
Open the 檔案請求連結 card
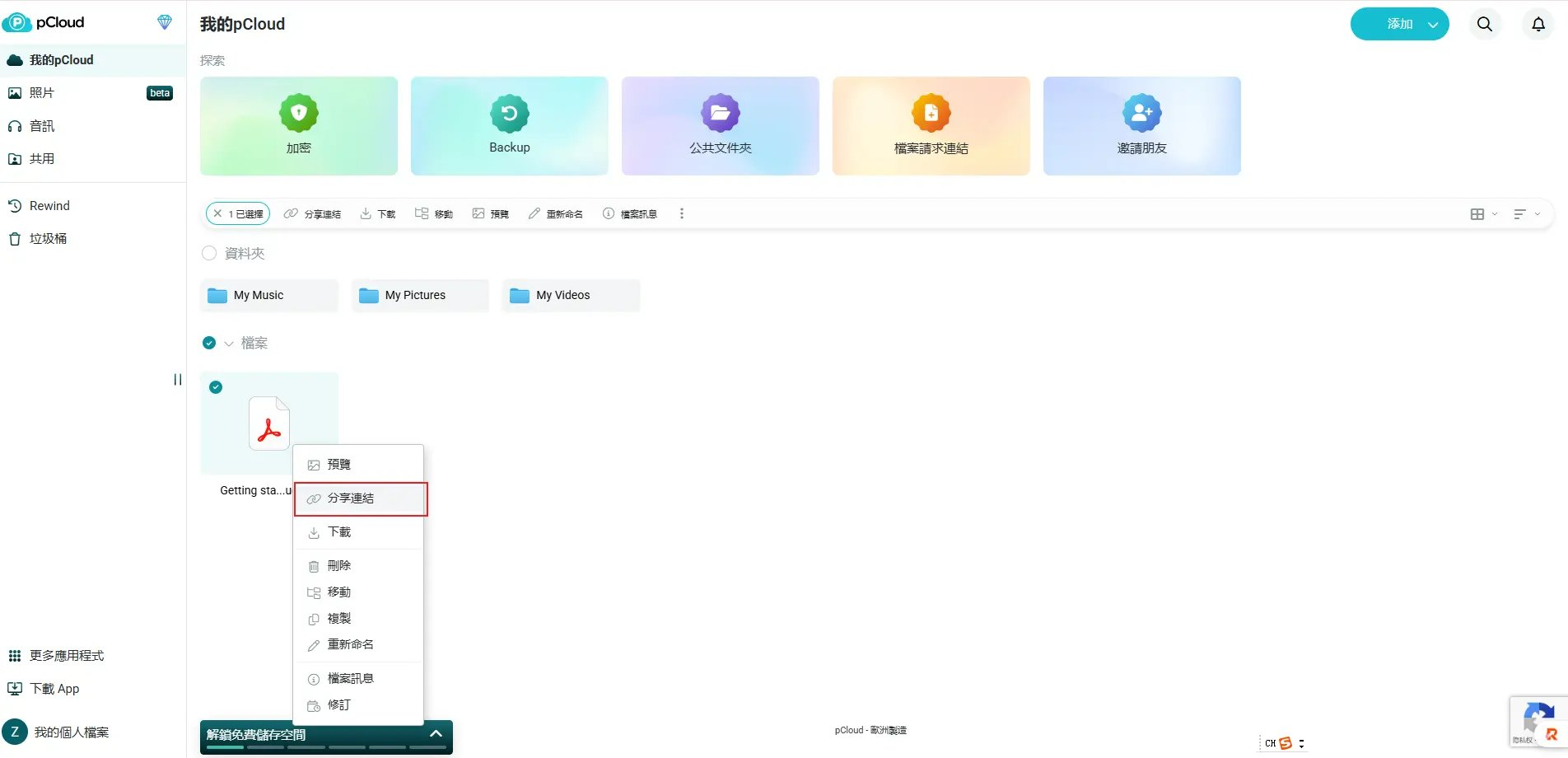[x=931, y=125]
